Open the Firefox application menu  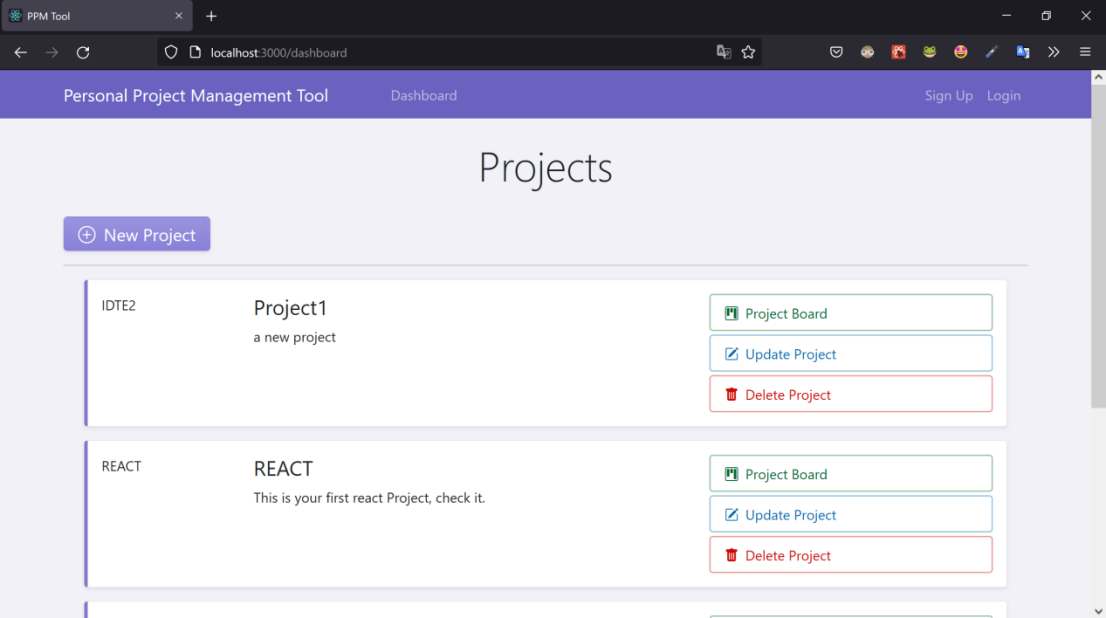pos(1085,52)
